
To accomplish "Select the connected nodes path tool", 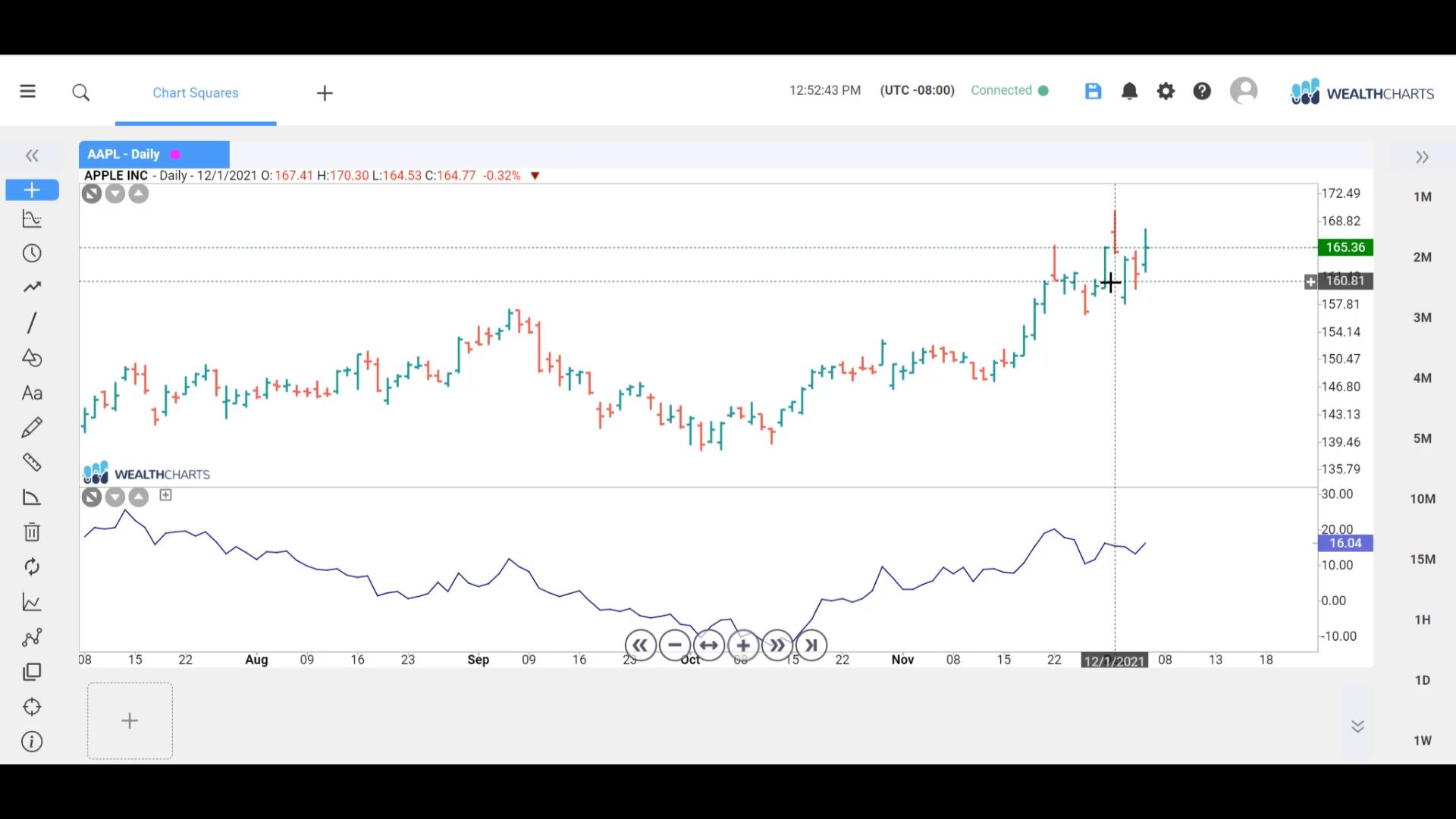I will (x=32, y=637).
